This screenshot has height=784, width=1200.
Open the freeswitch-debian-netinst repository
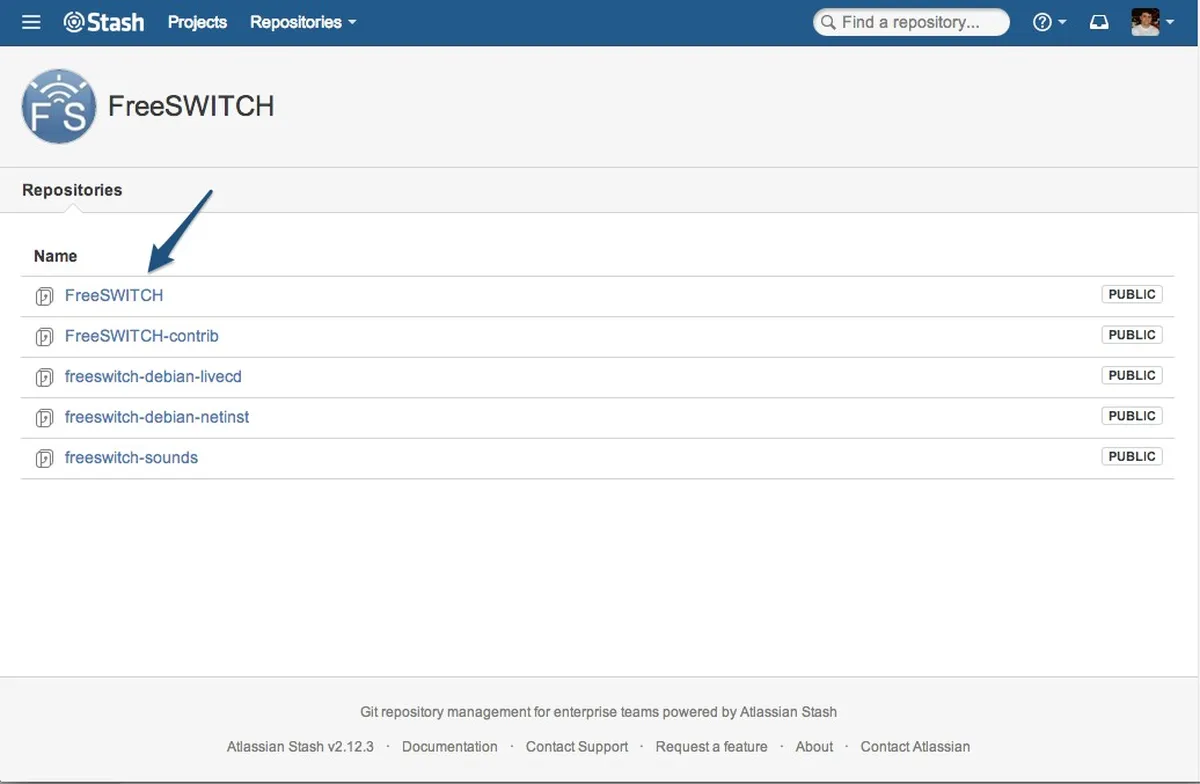(157, 417)
